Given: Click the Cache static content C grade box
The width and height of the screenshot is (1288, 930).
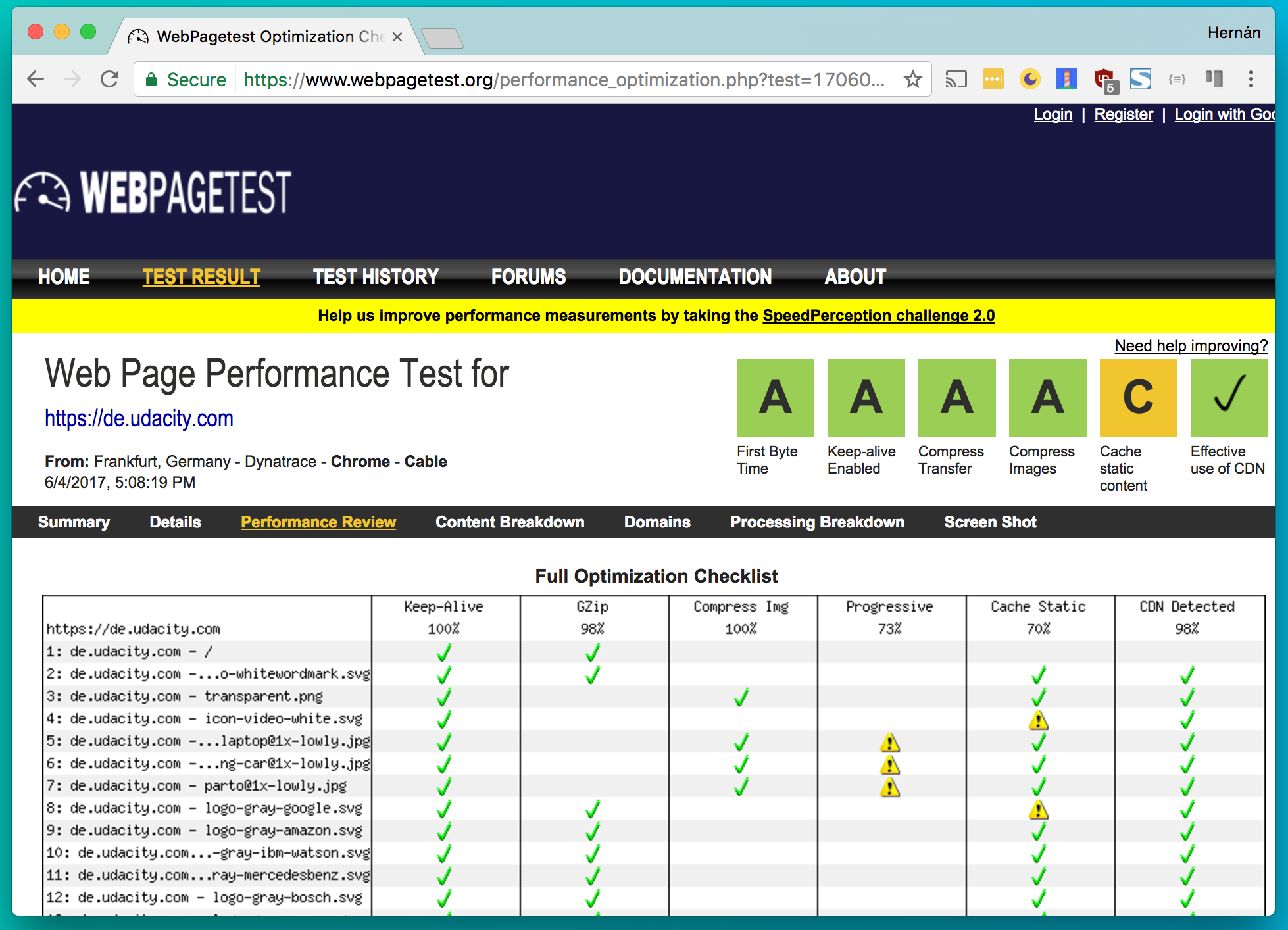Looking at the screenshot, I should click(x=1138, y=397).
